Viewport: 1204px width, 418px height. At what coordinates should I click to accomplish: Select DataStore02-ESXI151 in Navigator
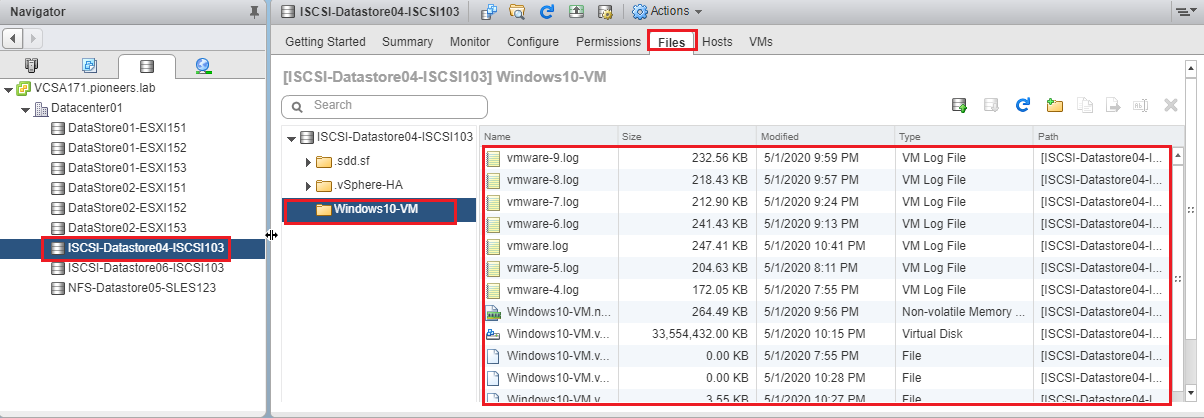click(117, 188)
